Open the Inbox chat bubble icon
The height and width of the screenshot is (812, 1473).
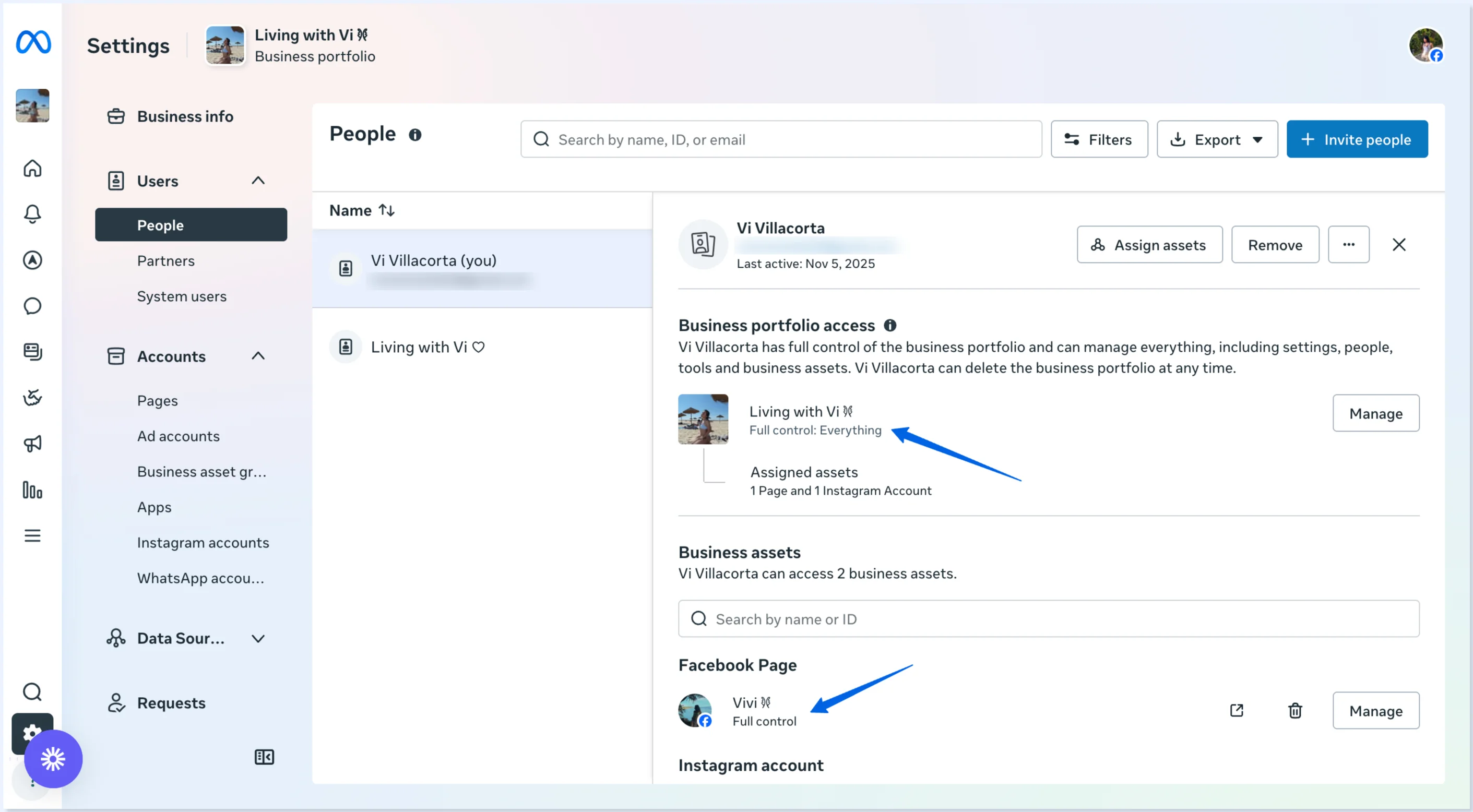(x=32, y=306)
